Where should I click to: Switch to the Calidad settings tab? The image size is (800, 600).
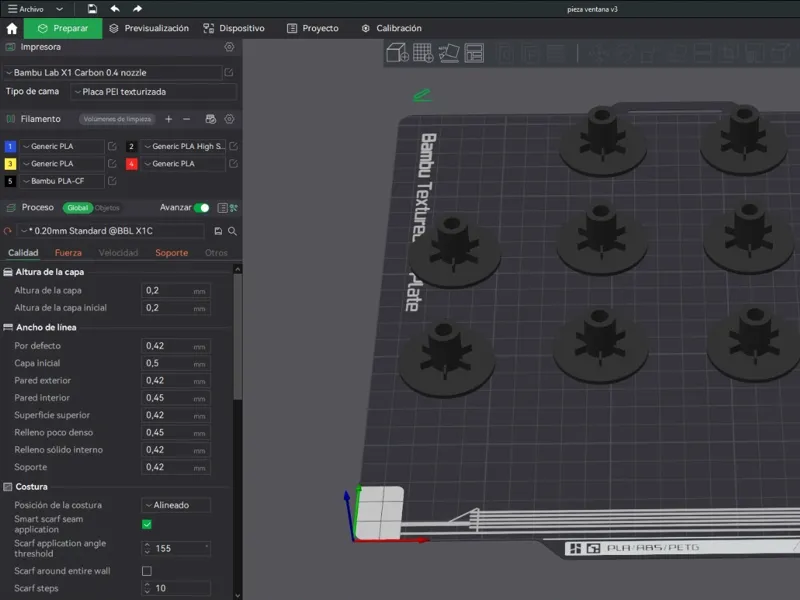pyautogui.click(x=23, y=253)
